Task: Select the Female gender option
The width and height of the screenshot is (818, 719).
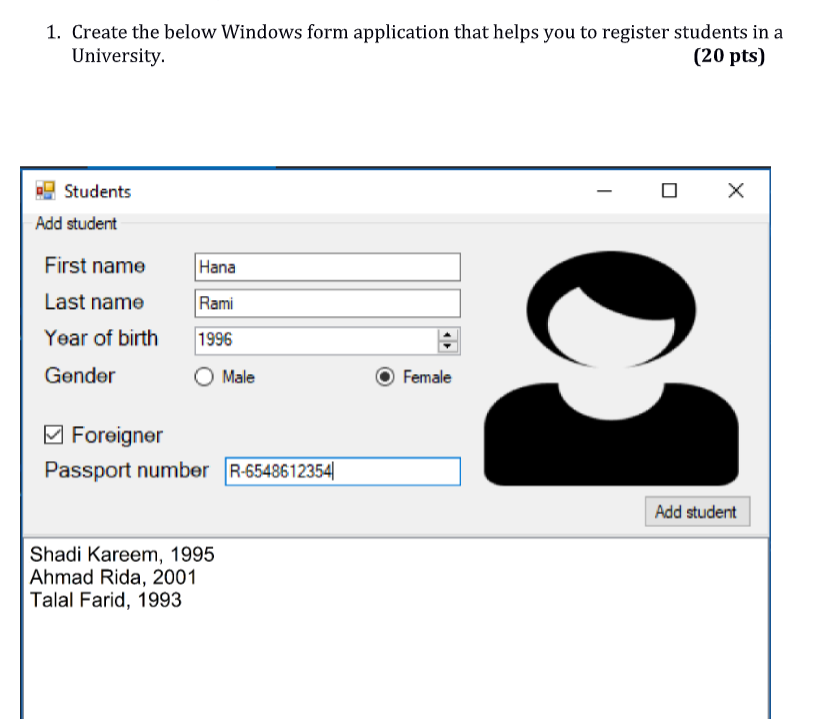Action: (x=384, y=377)
